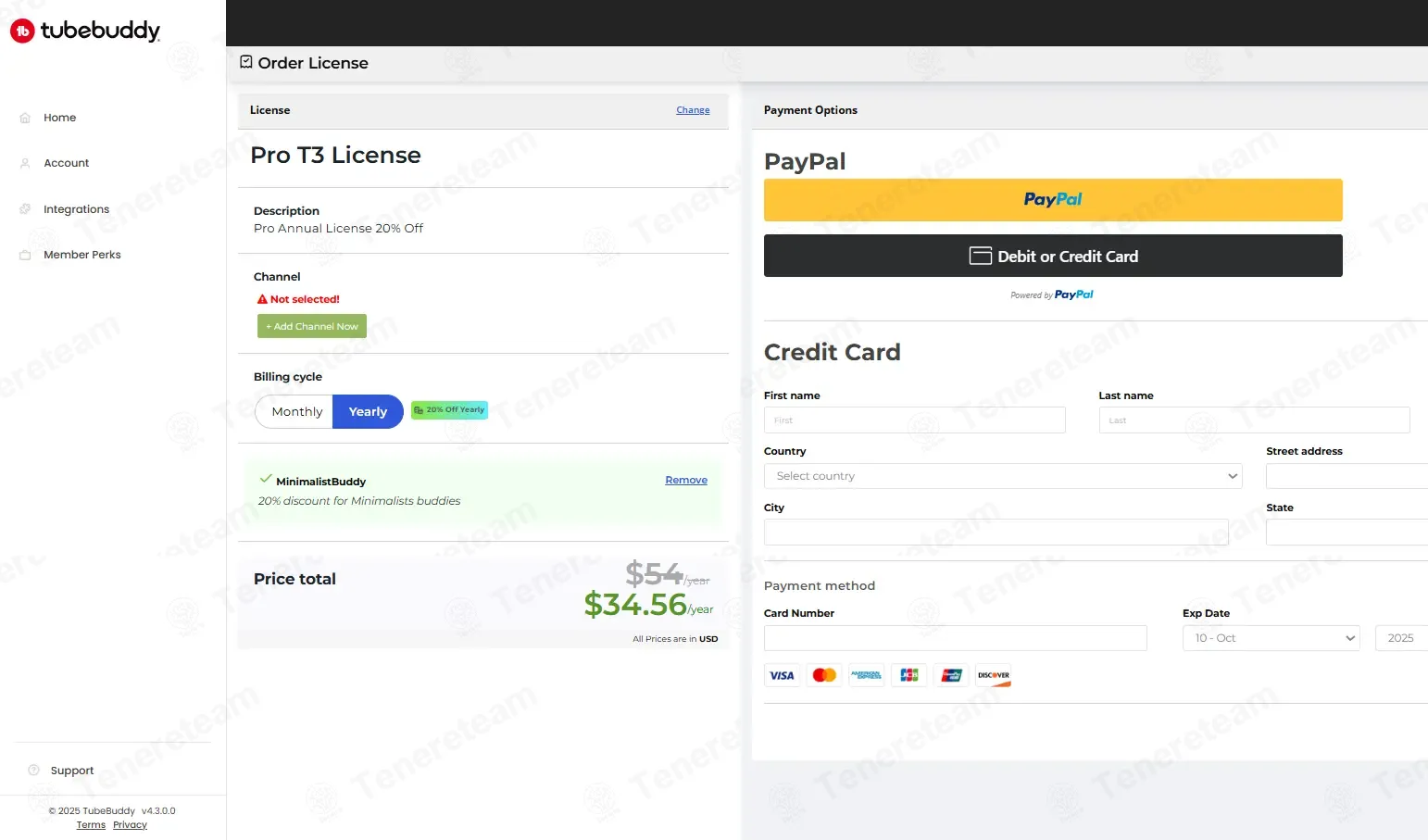Open Member Perks page
This screenshot has width=1428, height=840.
(x=82, y=255)
